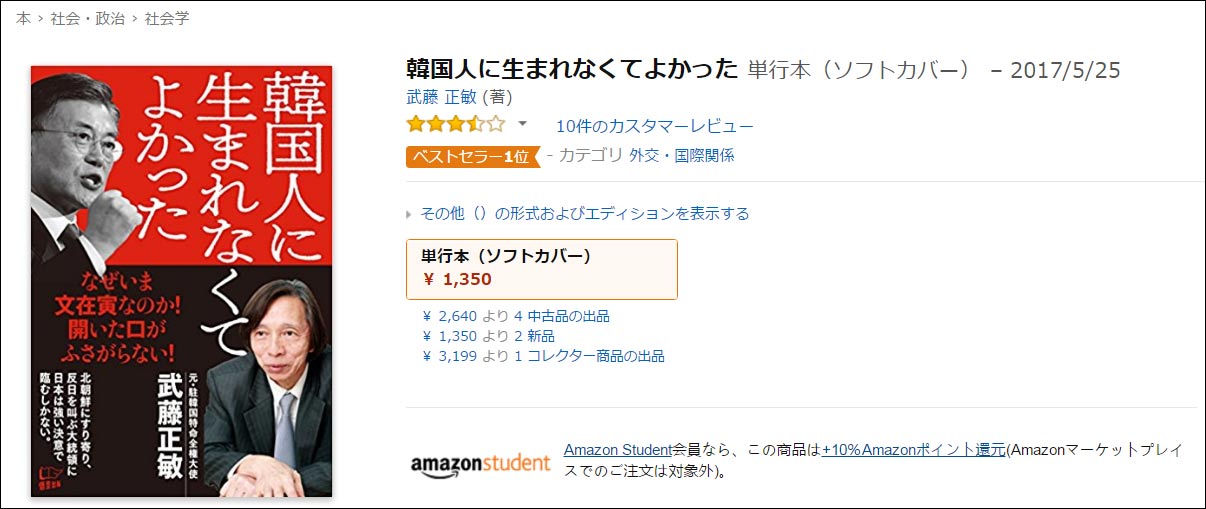The image size is (1206, 509).
Task: Click the star rating icons
Action: [455, 125]
